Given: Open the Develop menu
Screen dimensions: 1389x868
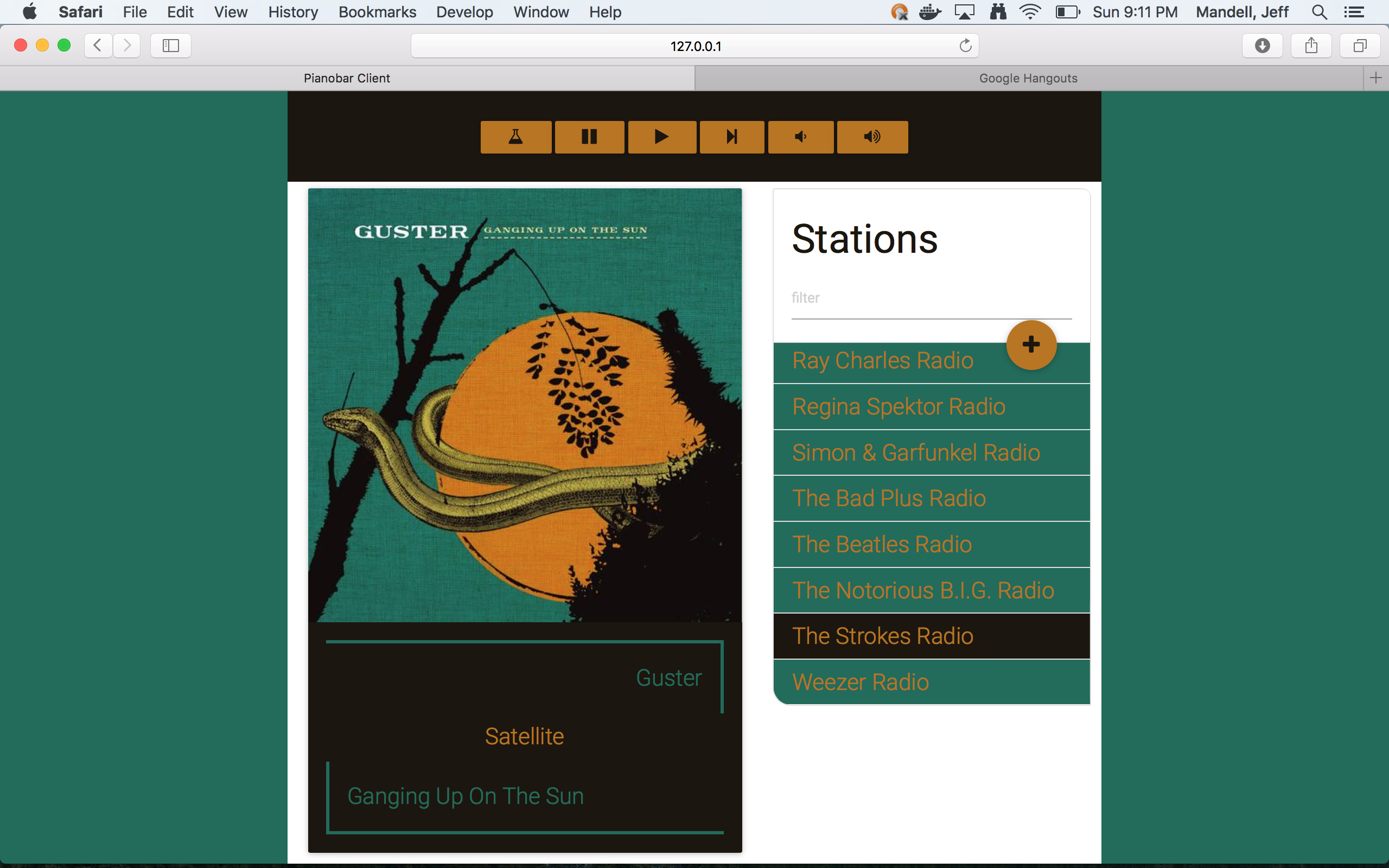Looking at the screenshot, I should [464, 12].
